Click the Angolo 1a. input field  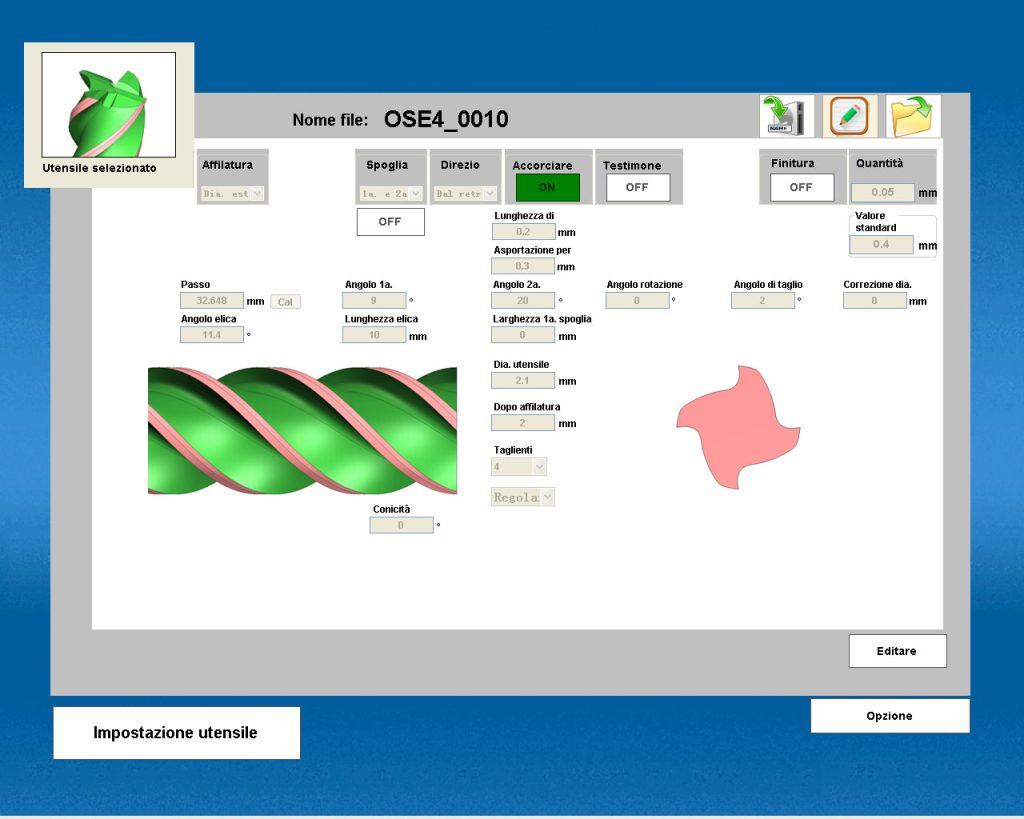pos(374,300)
